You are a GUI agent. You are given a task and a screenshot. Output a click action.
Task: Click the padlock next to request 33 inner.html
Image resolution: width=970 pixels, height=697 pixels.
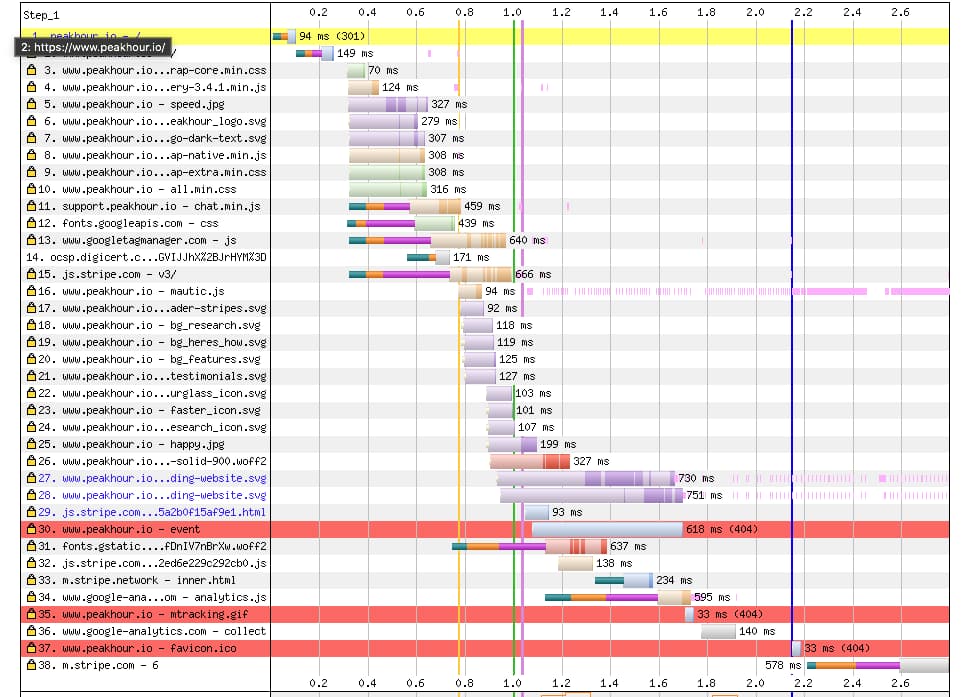(x=32, y=580)
